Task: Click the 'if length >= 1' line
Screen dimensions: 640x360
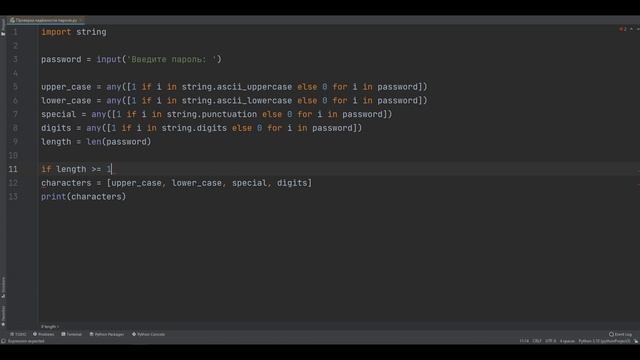Action: point(76,169)
